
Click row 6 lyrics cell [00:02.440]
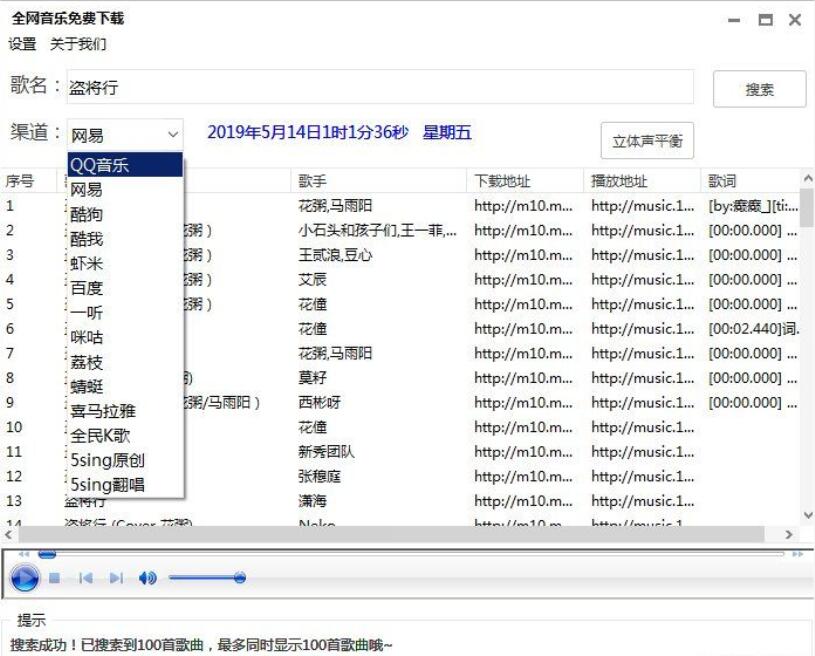754,329
